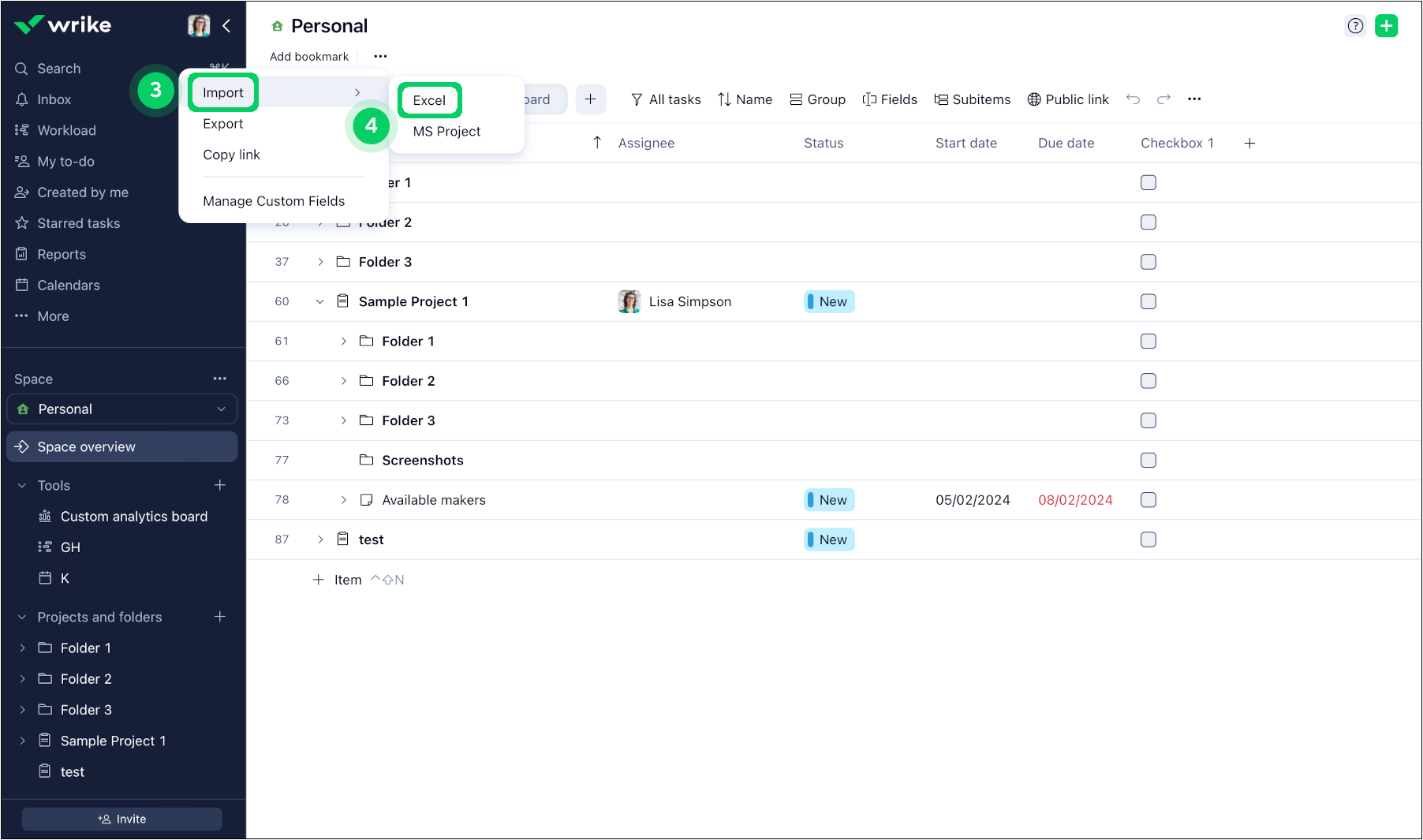1423x840 pixels.
Task: Add a new column with plus icon
Action: [1249, 144]
